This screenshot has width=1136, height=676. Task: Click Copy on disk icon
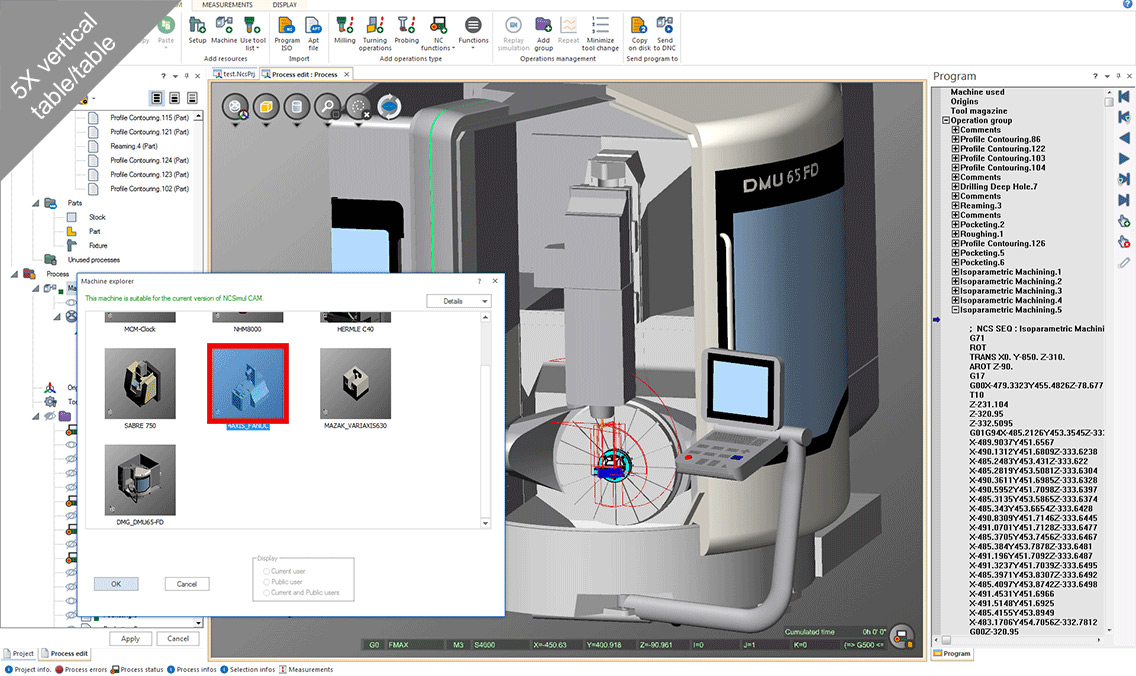(639, 26)
